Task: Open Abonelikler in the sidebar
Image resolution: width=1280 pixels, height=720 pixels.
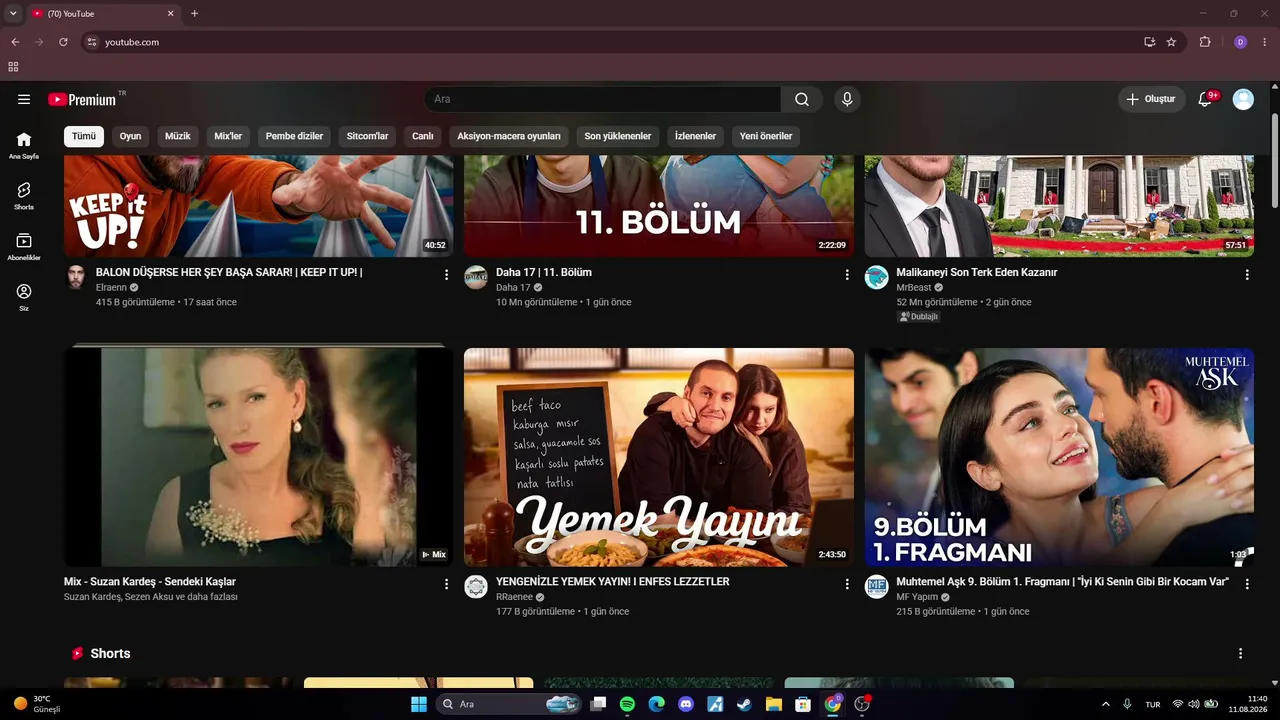Action: click(24, 246)
